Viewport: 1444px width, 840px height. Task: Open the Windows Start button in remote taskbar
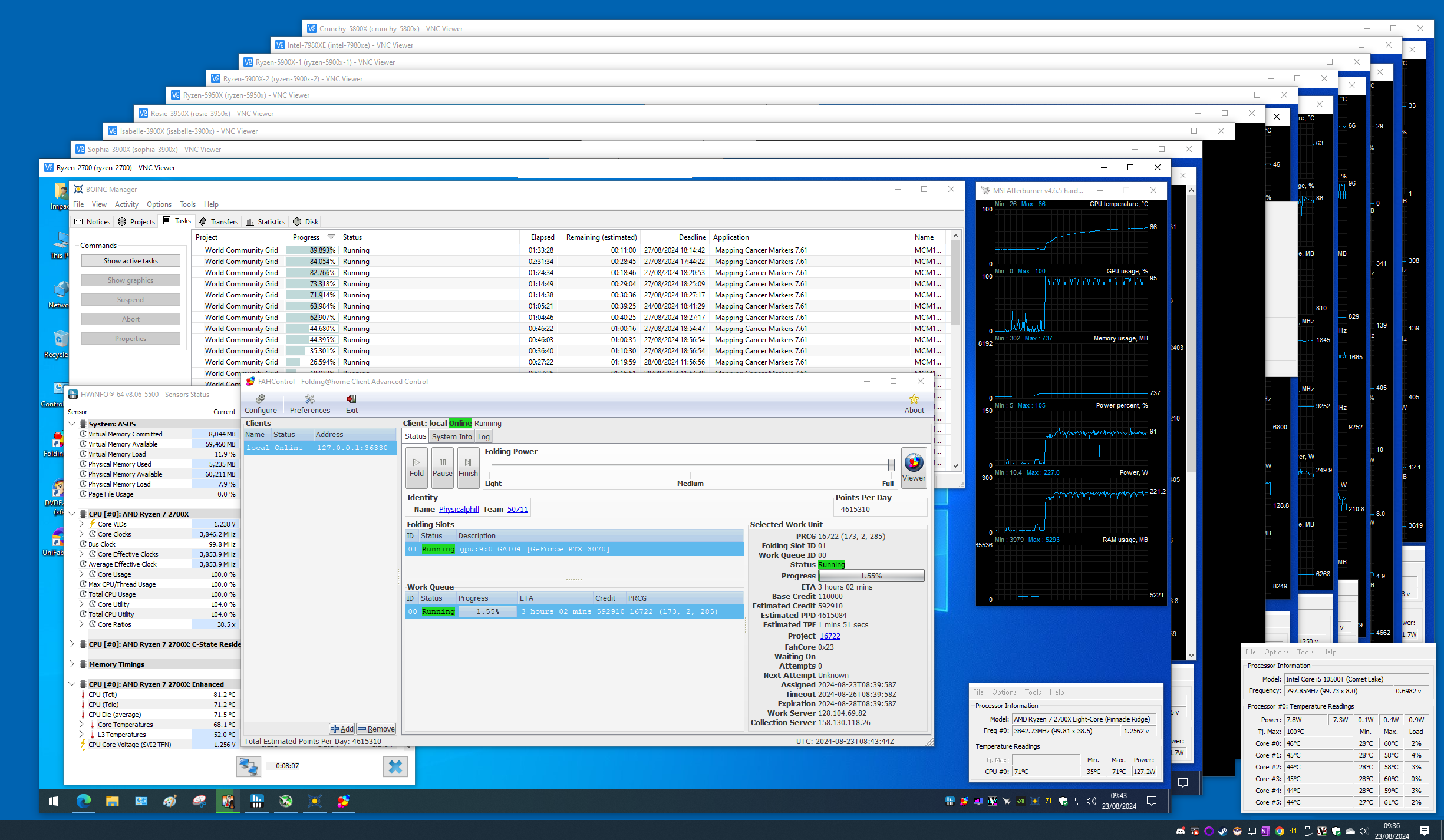coord(54,801)
